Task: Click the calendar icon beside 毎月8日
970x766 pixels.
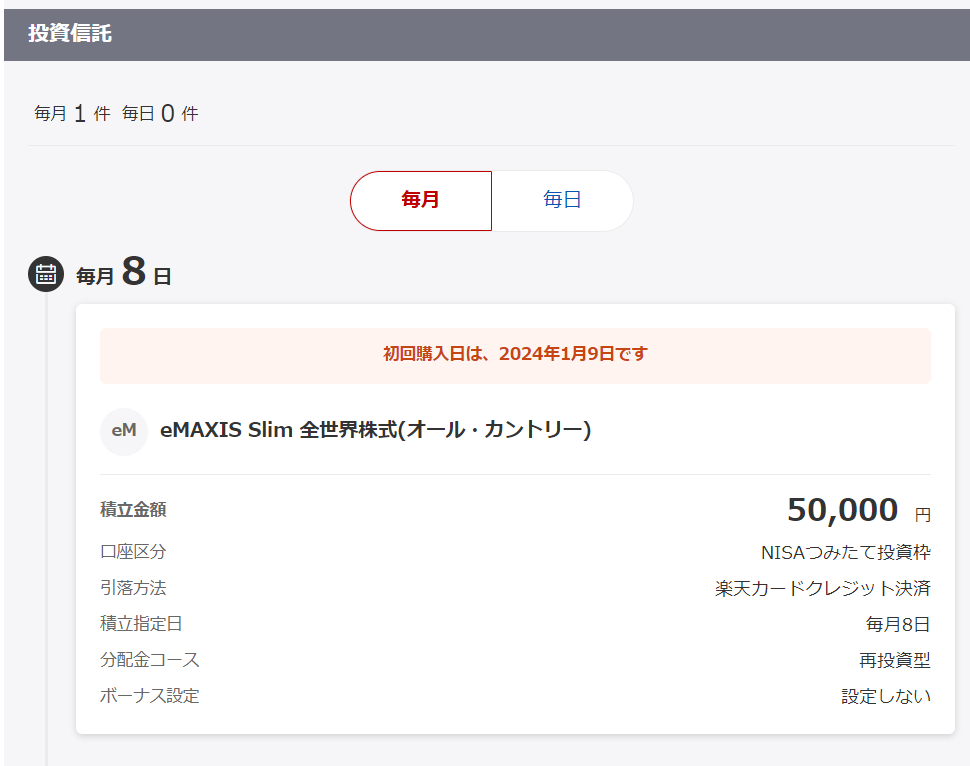Action: (46, 273)
